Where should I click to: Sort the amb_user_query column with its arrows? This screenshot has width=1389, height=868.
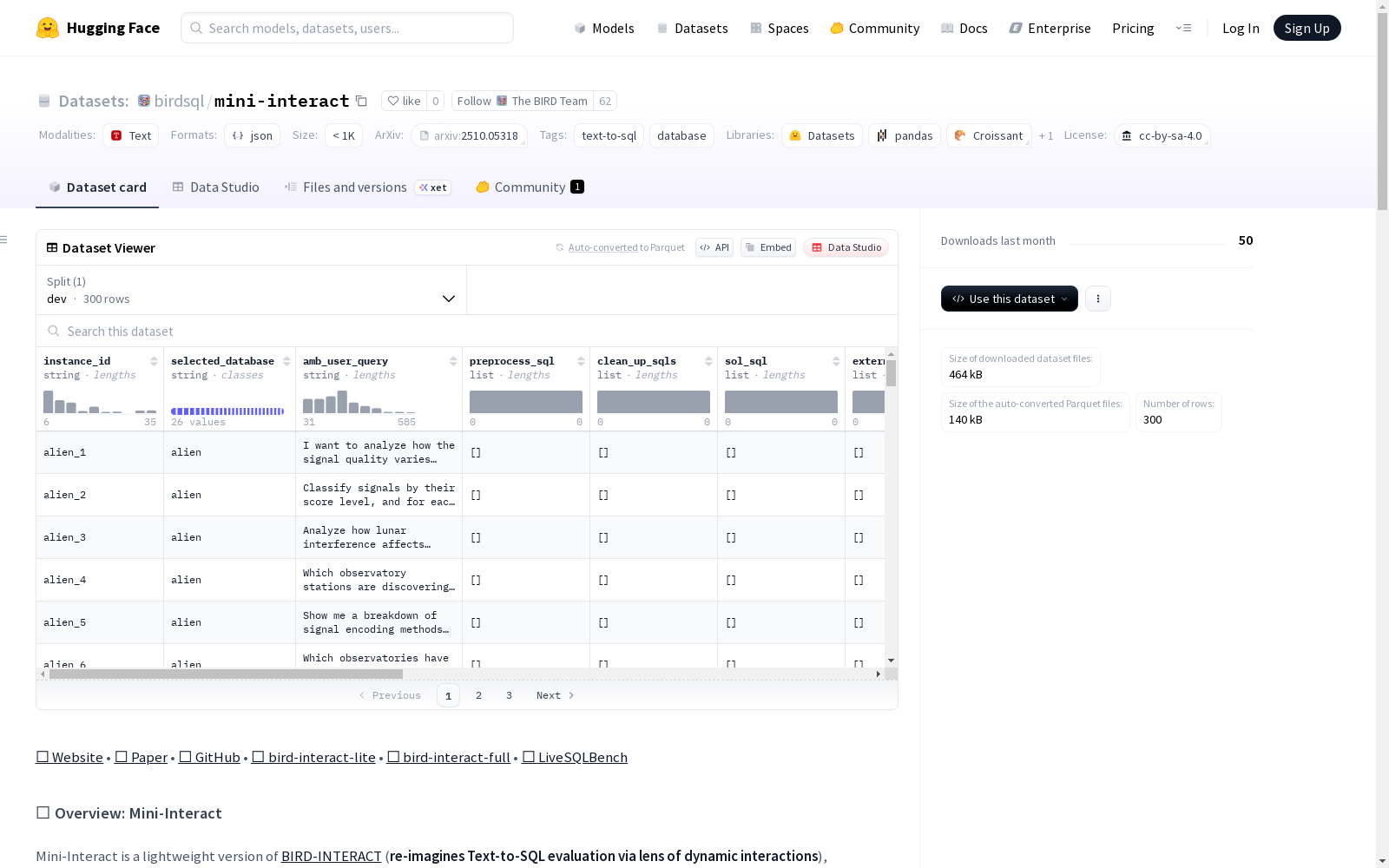453,361
